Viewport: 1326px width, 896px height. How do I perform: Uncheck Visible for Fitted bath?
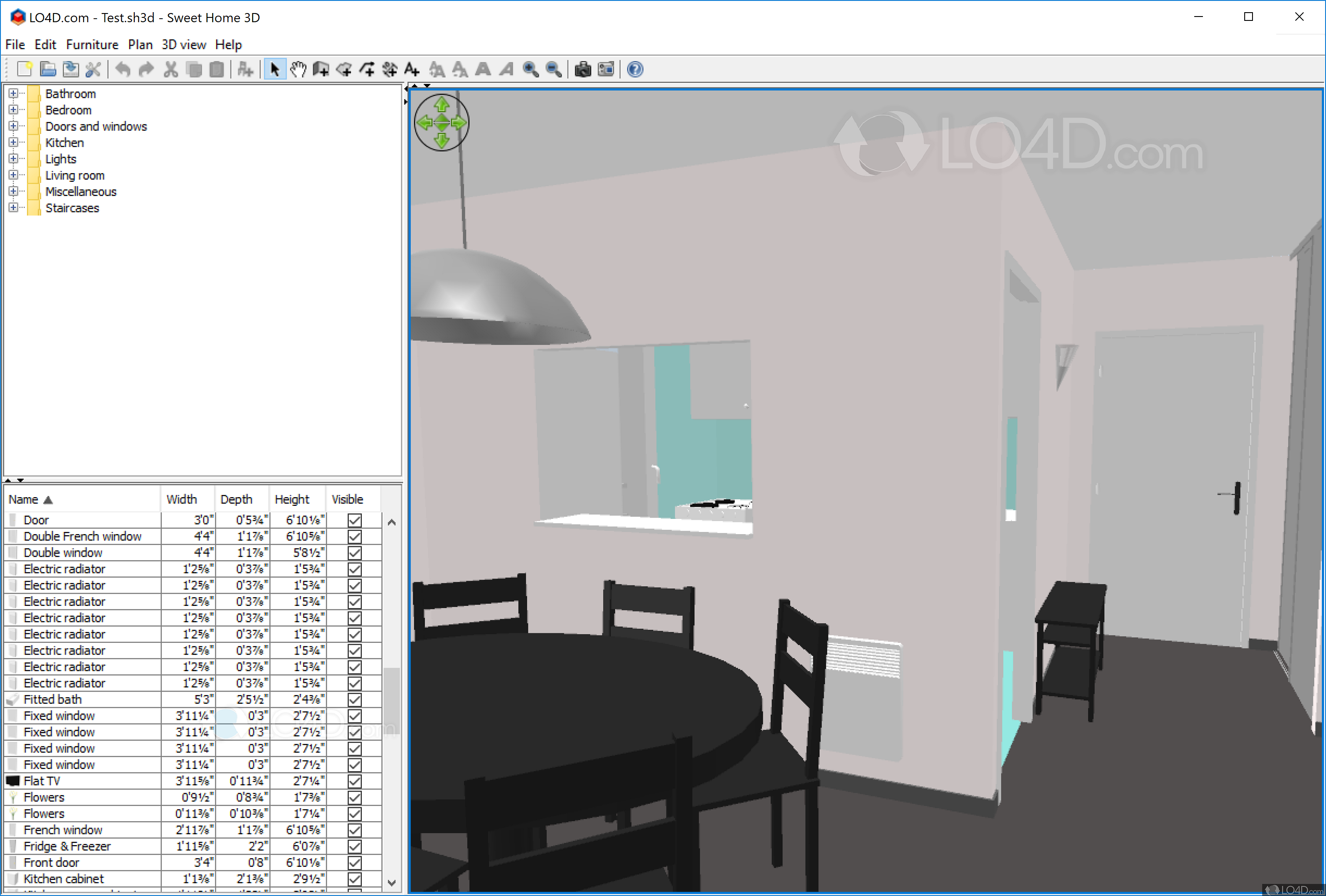(x=354, y=700)
